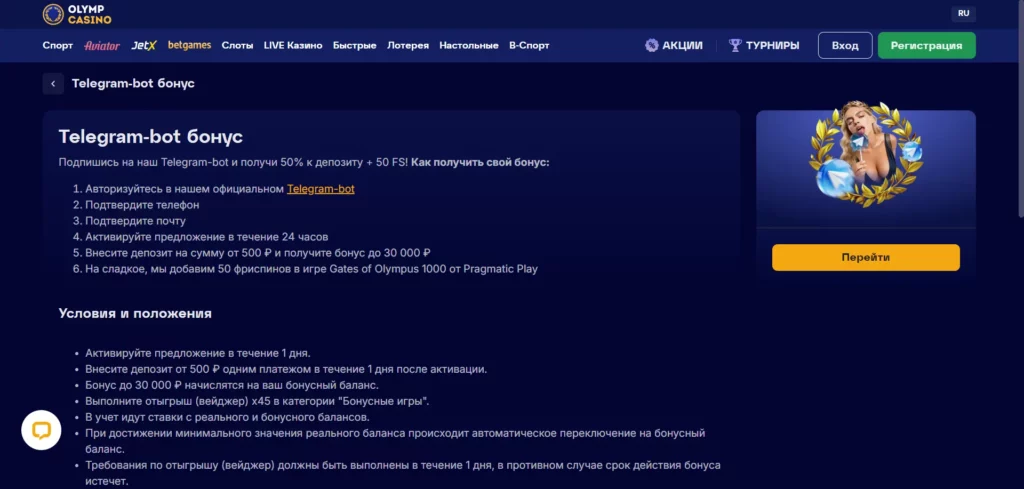Click the Telegram-bot бонус main heading
The width and height of the screenshot is (1024, 489).
[151, 136]
